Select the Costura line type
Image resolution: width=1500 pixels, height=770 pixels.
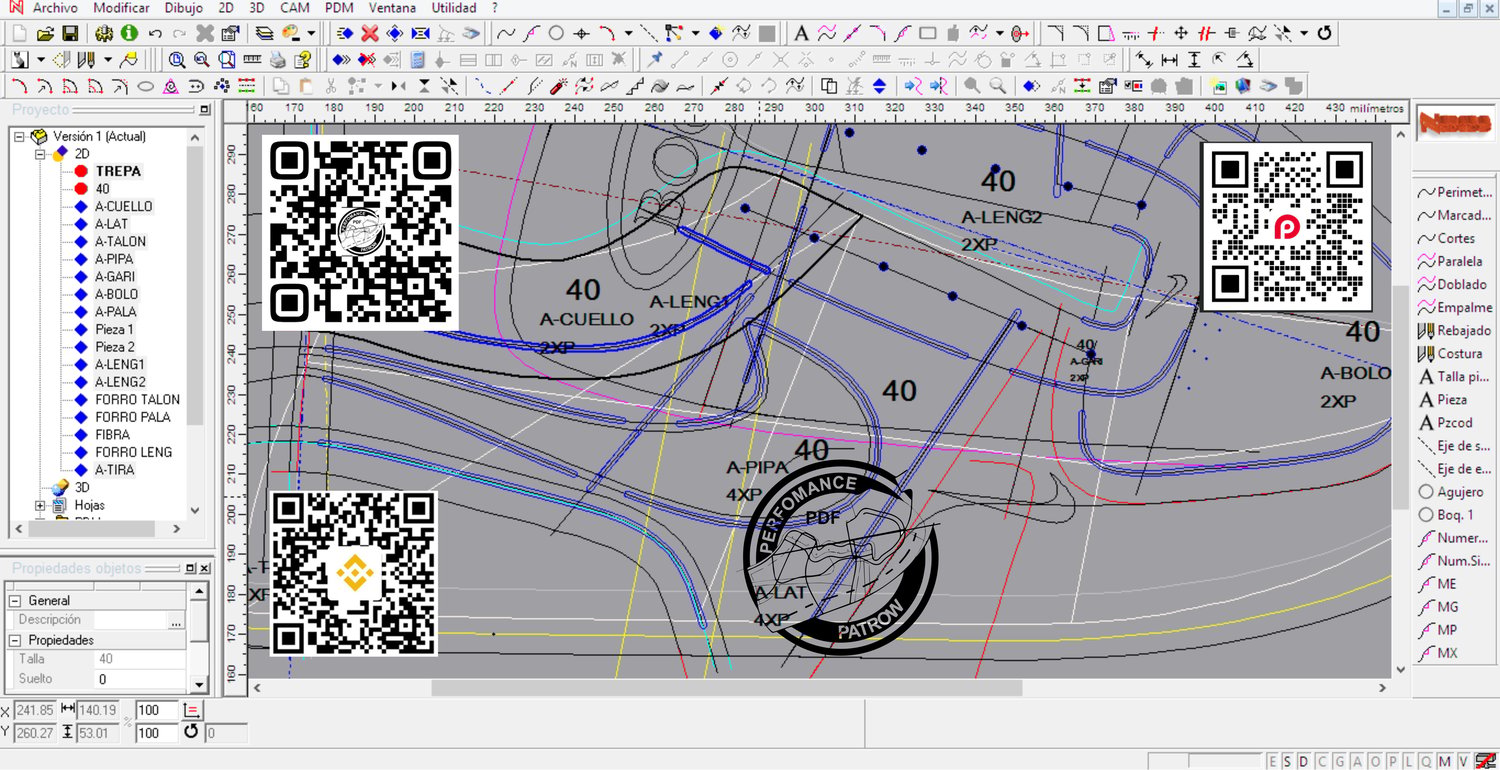pos(1451,353)
